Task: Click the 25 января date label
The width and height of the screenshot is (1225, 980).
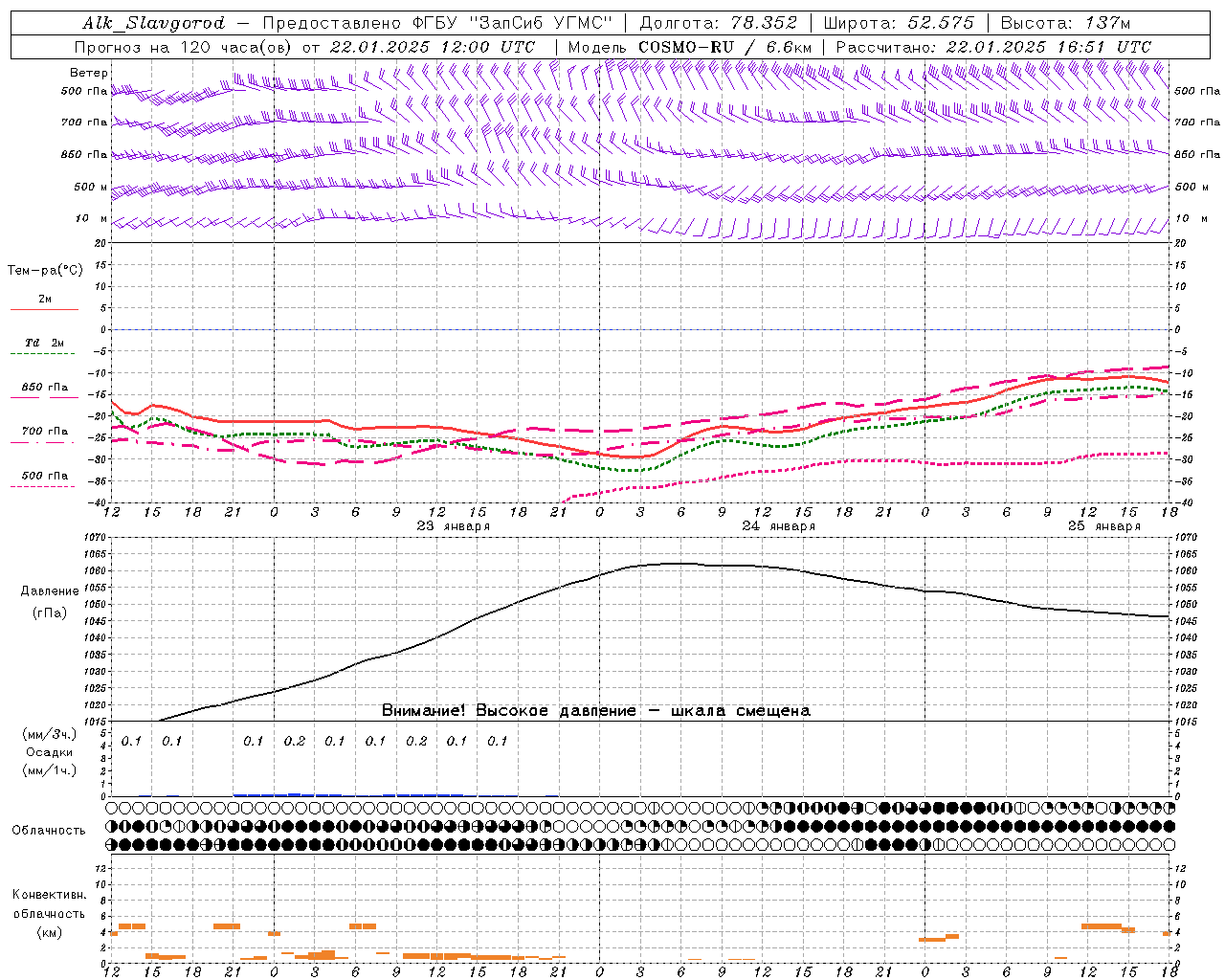Action: click(1104, 525)
